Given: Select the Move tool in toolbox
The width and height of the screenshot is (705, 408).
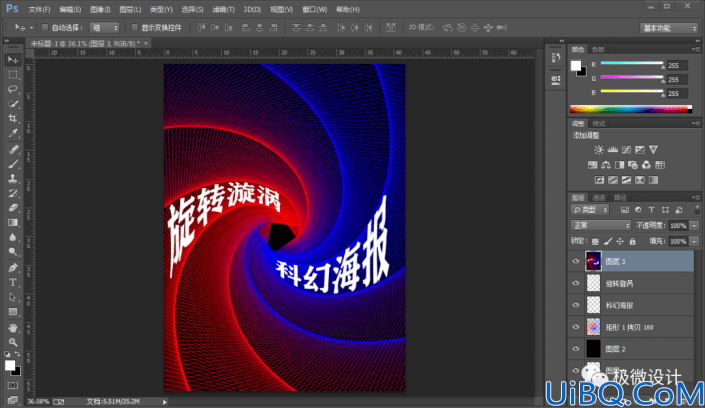Looking at the screenshot, I should [x=13, y=60].
